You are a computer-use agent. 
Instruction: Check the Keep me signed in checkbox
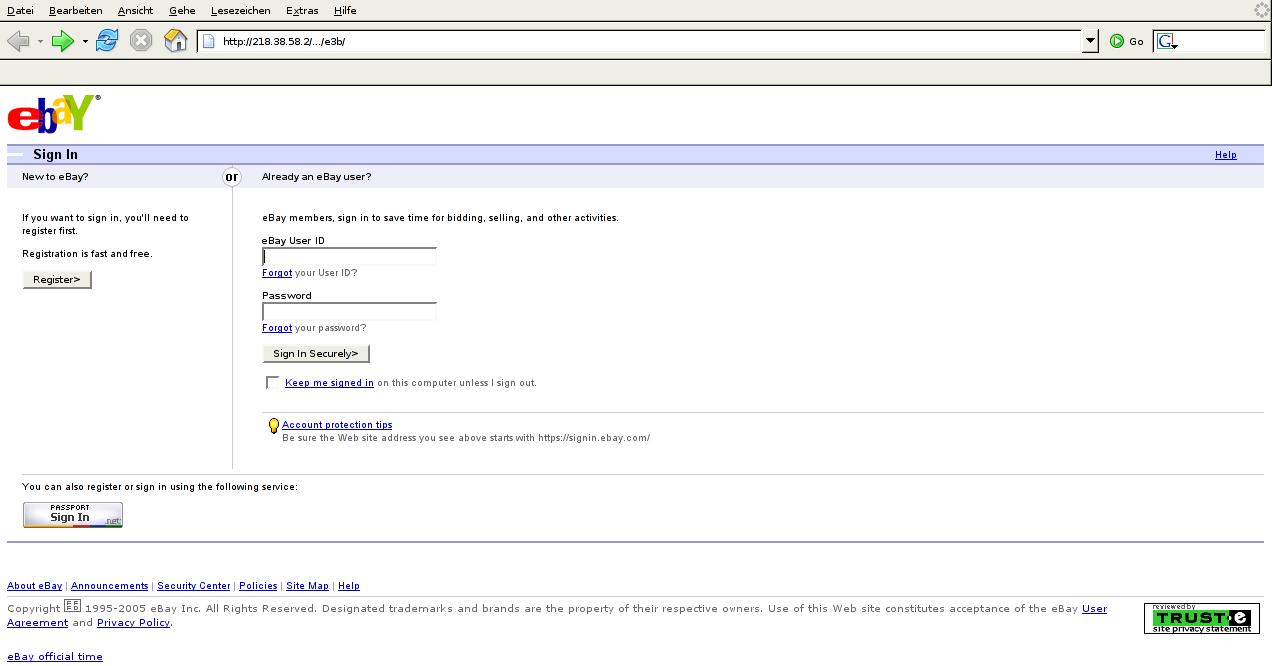[272, 382]
